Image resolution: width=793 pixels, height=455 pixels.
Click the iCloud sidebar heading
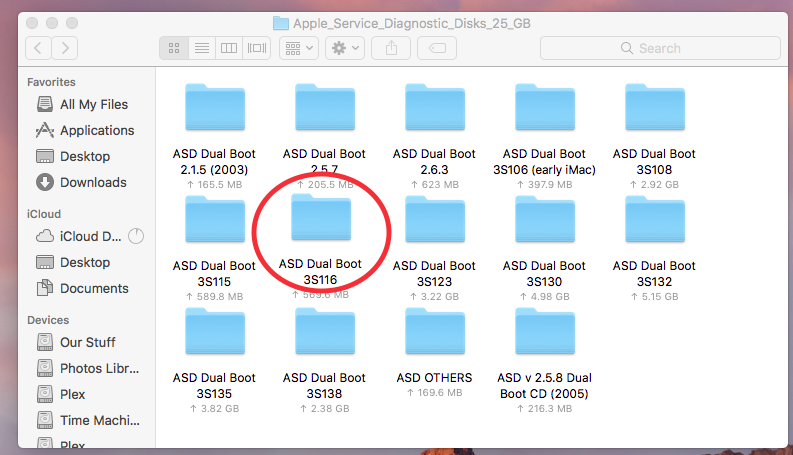tap(43, 214)
